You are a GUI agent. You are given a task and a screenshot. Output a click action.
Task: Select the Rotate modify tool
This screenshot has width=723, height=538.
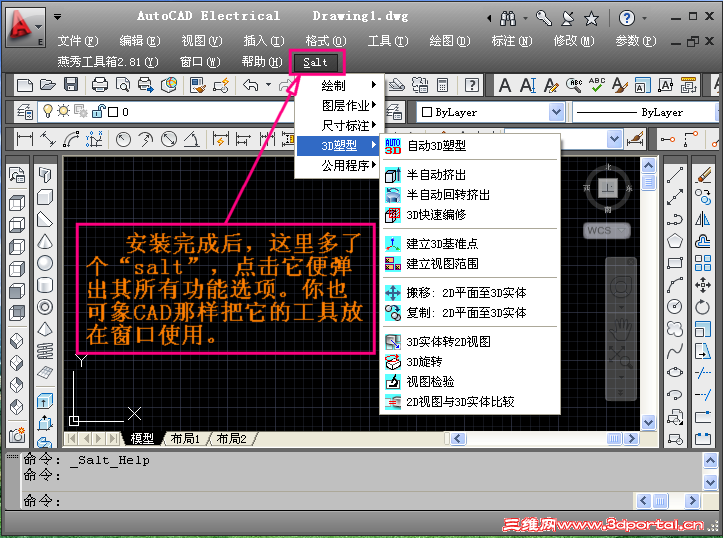point(703,307)
